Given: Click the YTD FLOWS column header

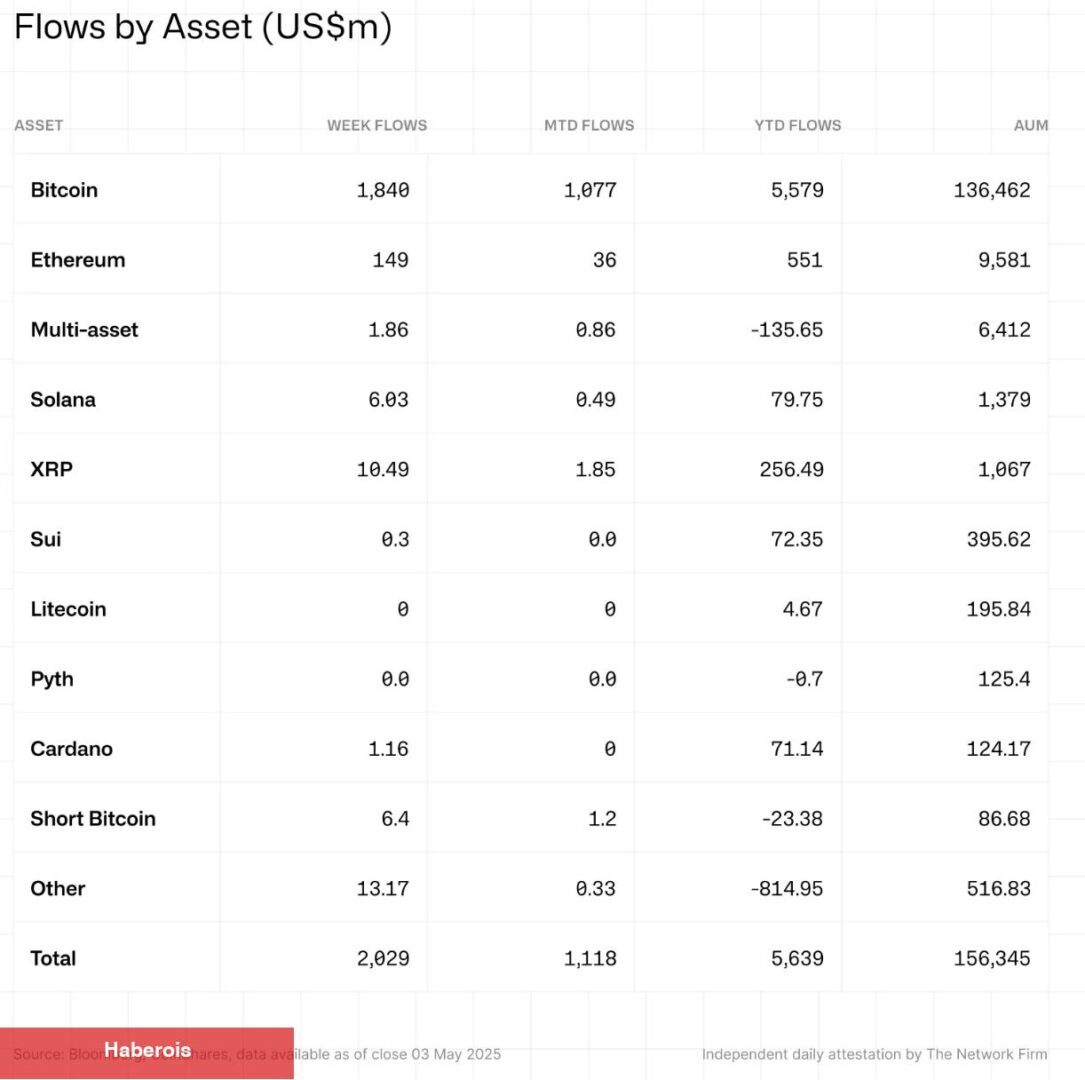Looking at the screenshot, I should click(x=798, y=126).
